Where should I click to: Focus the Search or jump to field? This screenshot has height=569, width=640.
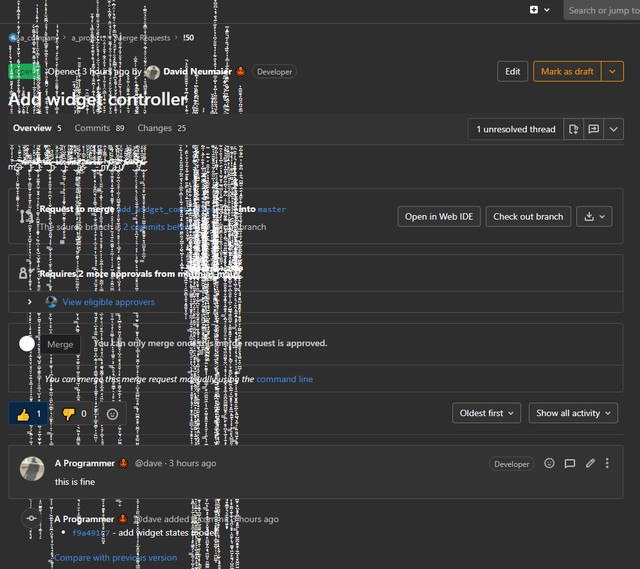pos(602,10)
